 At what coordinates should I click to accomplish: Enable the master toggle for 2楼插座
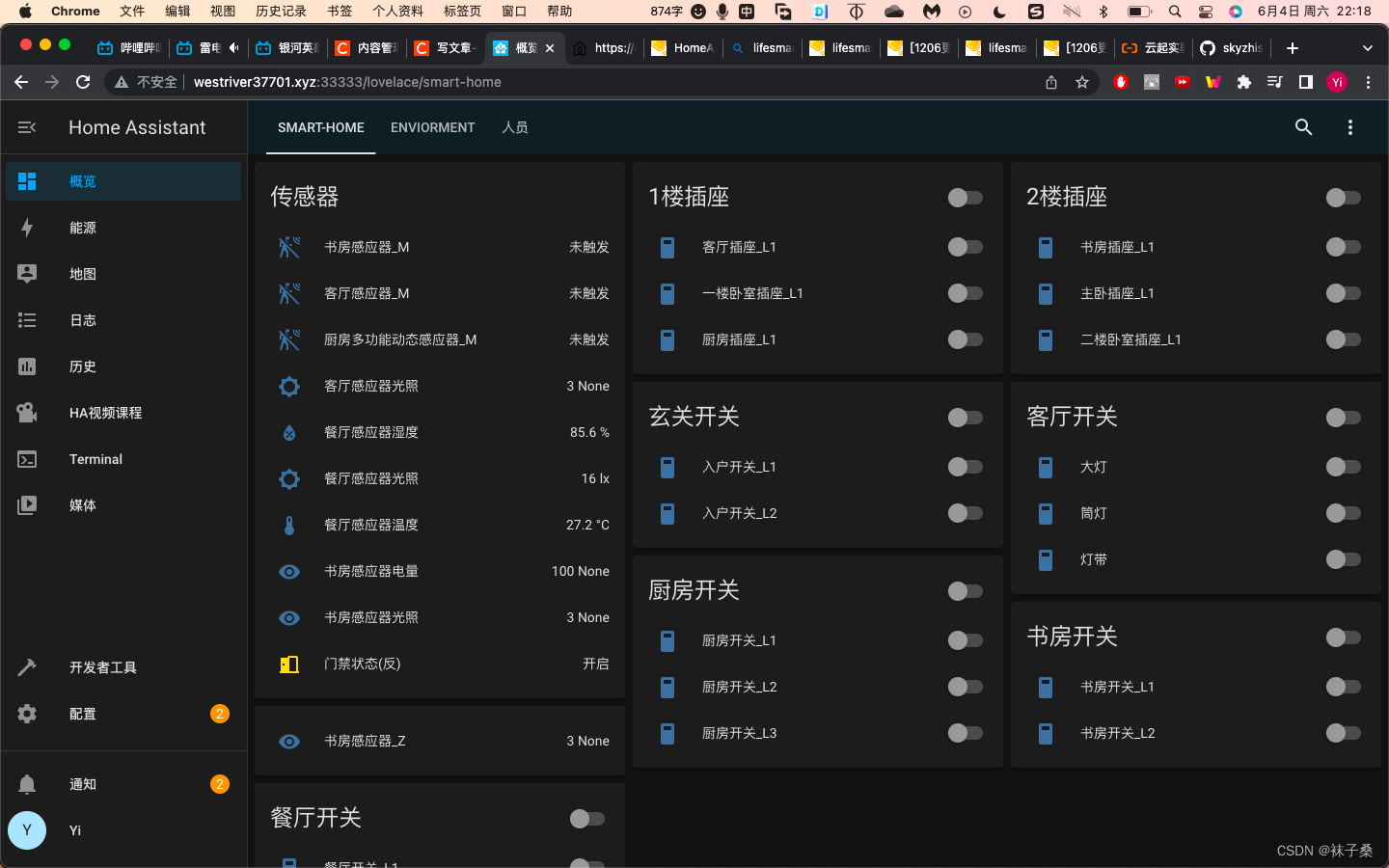pos(1342,197)
